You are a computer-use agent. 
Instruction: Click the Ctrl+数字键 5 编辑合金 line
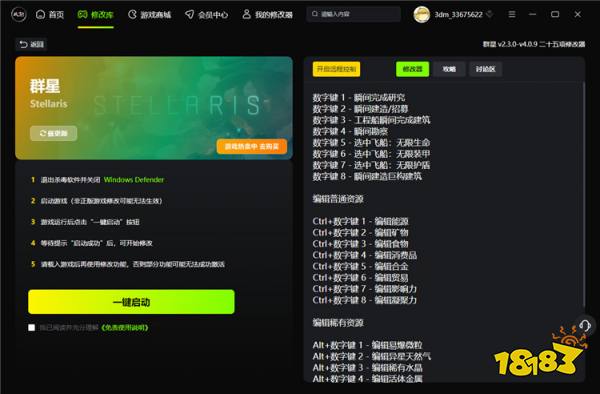[x=360, y=266]
